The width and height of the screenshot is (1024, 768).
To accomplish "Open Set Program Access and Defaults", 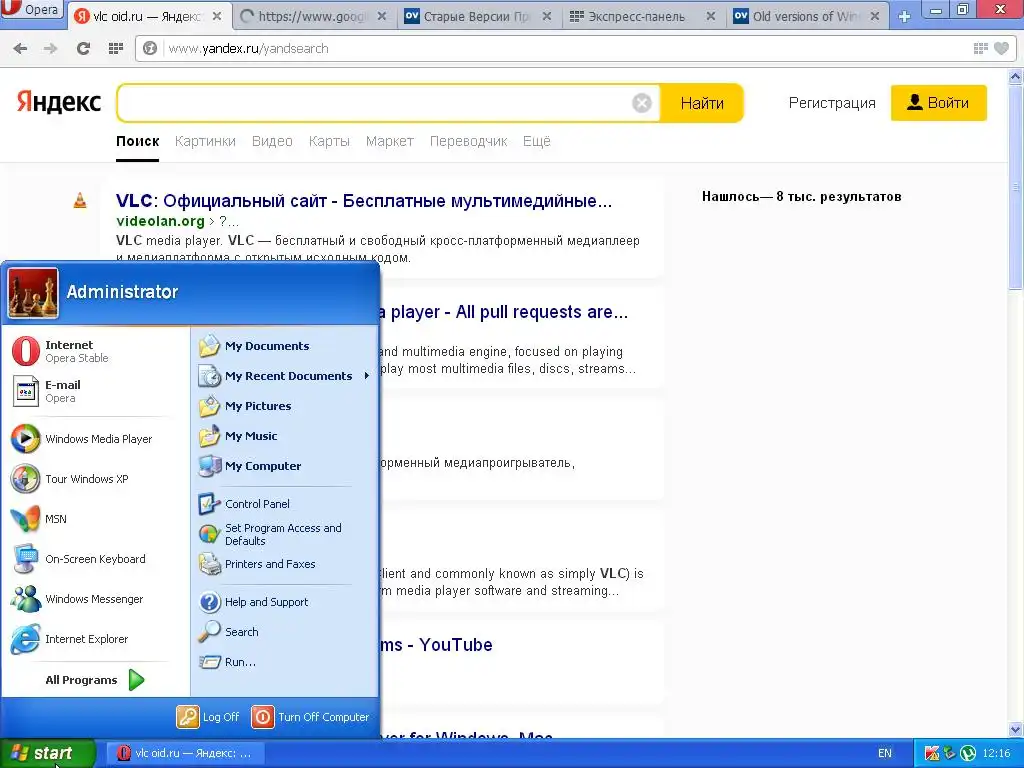I will pyautogui.click(x=285, y=534).
